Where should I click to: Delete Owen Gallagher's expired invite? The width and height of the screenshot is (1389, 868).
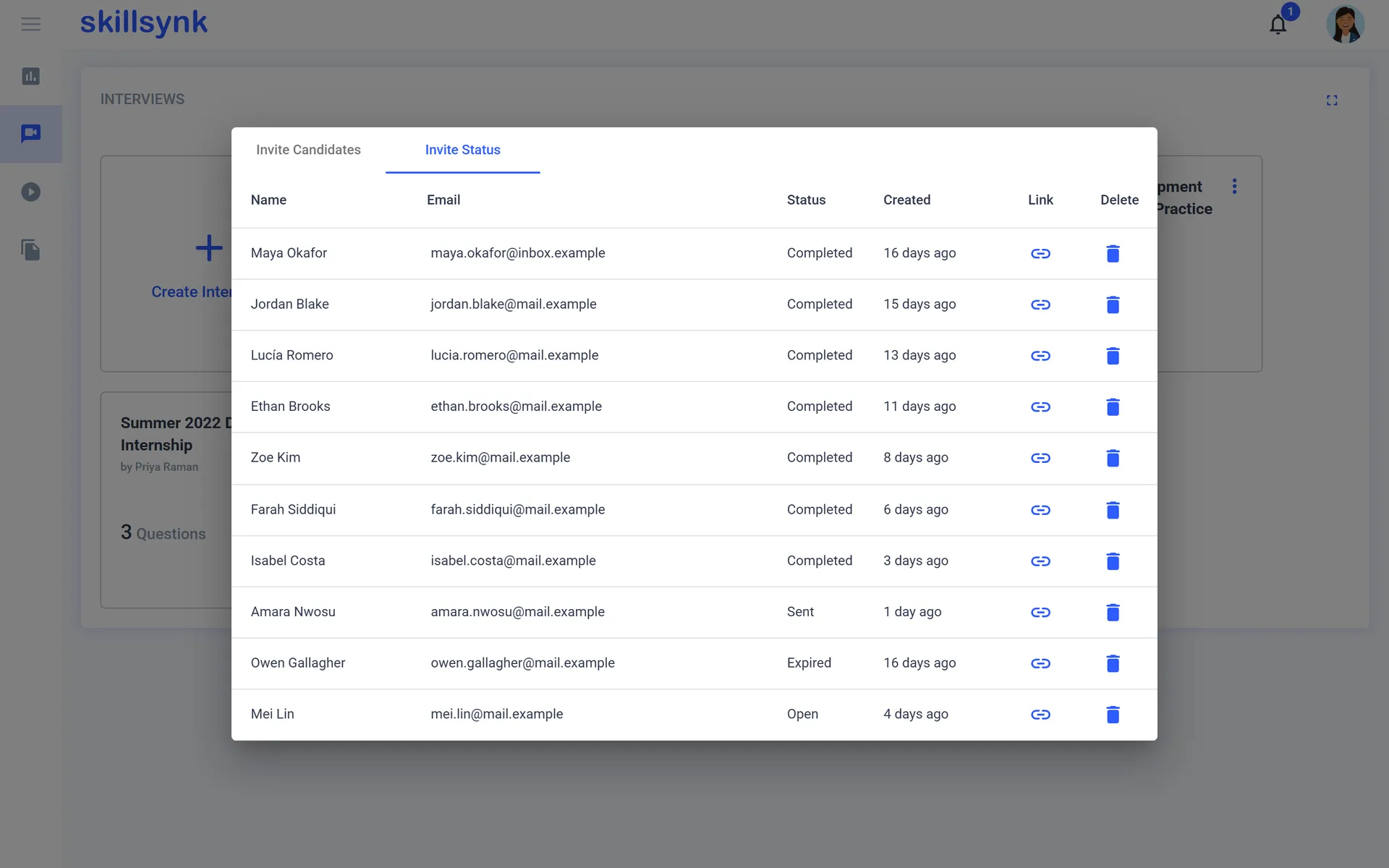pos(1113,663)
